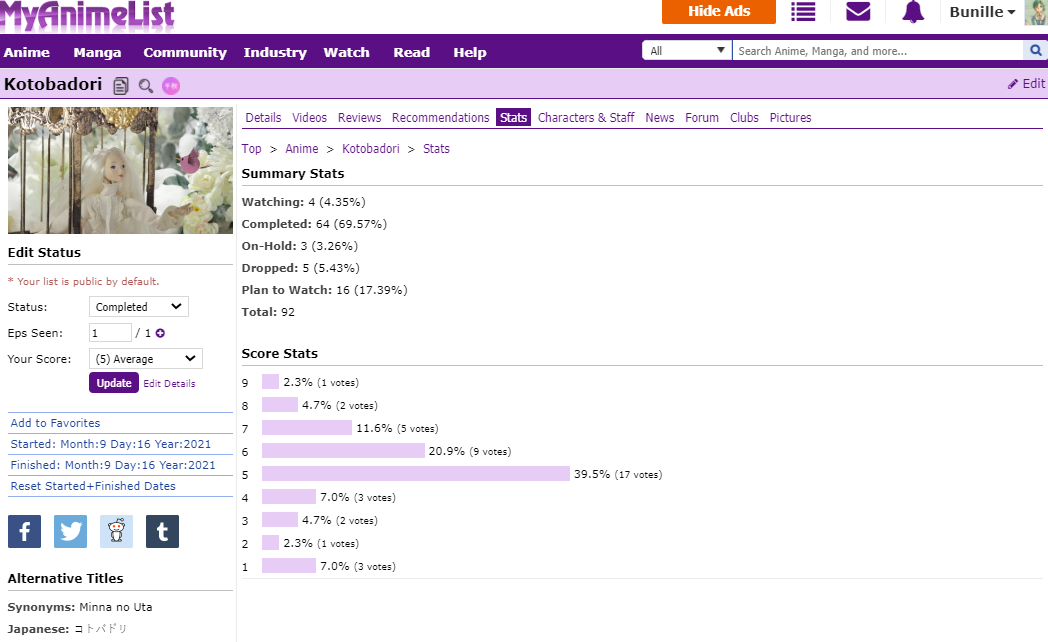Screen dimensions: 1048x642
Task: Share on Tumblr
Action: pyautogui.click(x=162, y=531)
